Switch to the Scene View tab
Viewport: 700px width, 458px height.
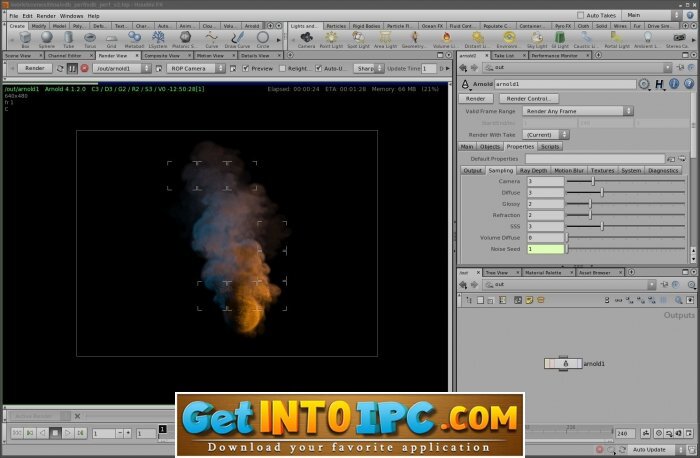(18, 55)
